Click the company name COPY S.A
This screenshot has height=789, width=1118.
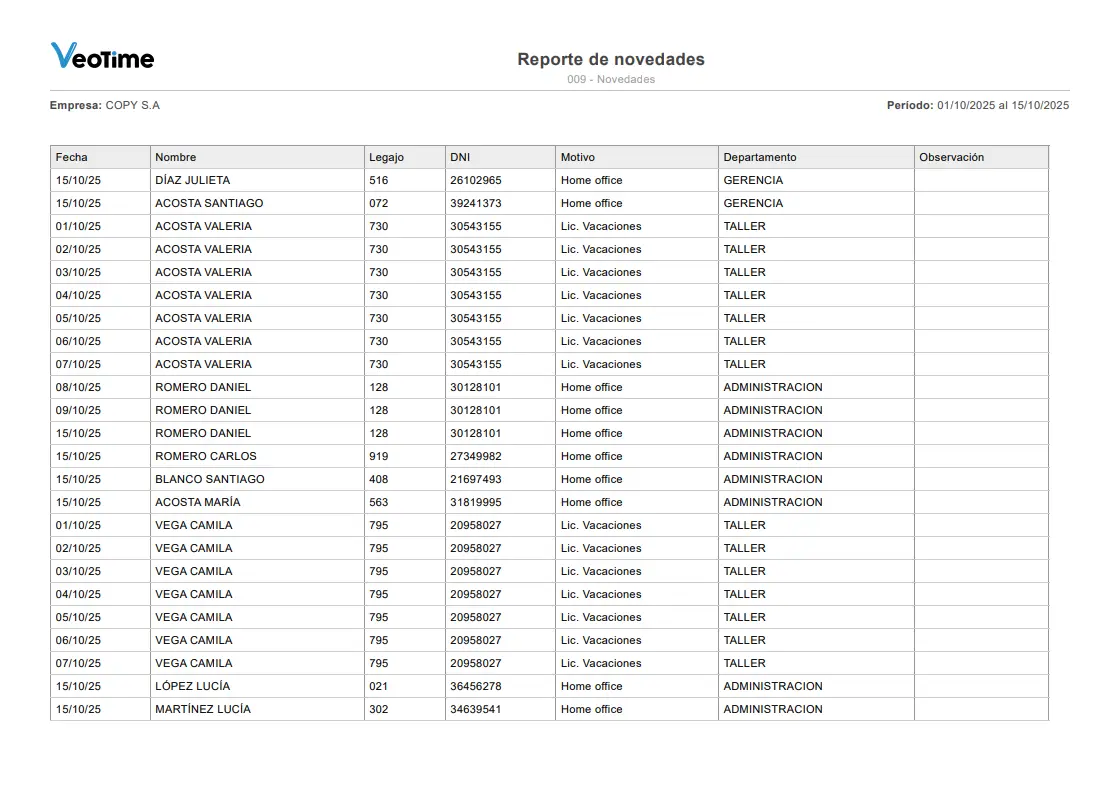click(132, 105)
